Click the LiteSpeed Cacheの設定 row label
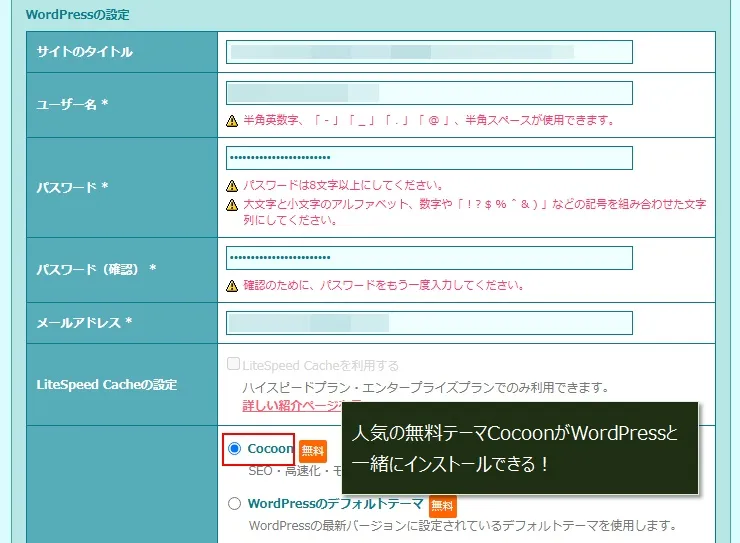The height and width of the screenshot is (543, 740). coord(106,385)
